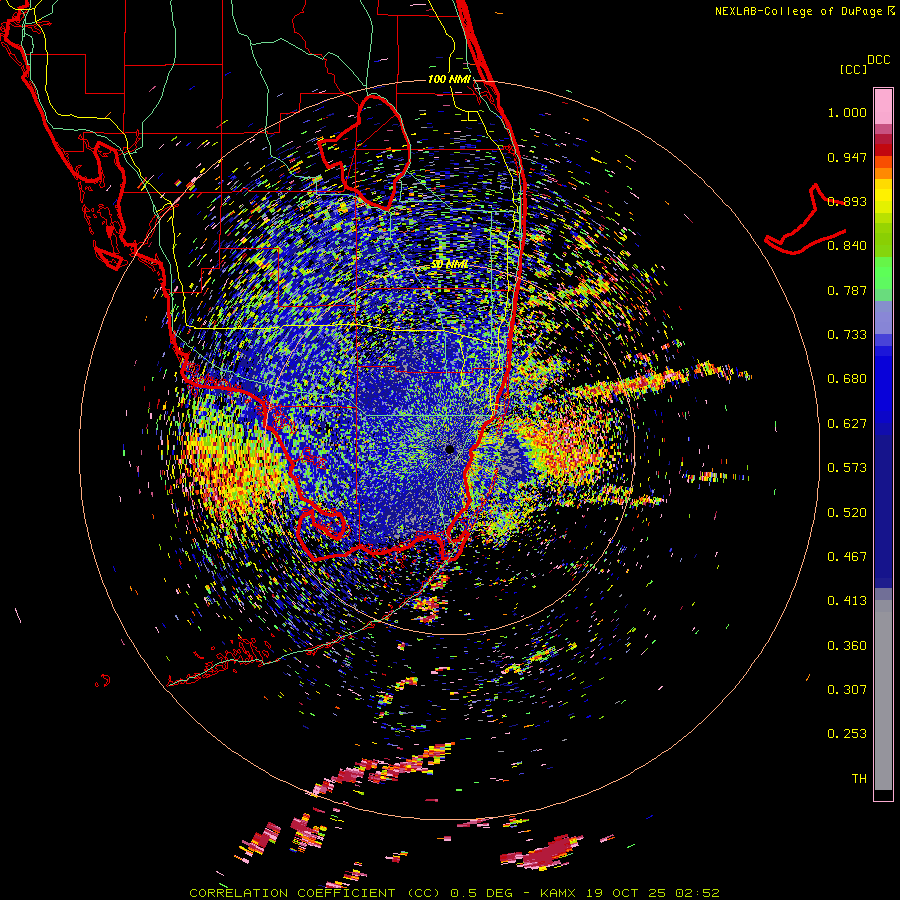Select the 0.893 scale value
The height and width of the screenshot is (900, 900).
[847, 201]
